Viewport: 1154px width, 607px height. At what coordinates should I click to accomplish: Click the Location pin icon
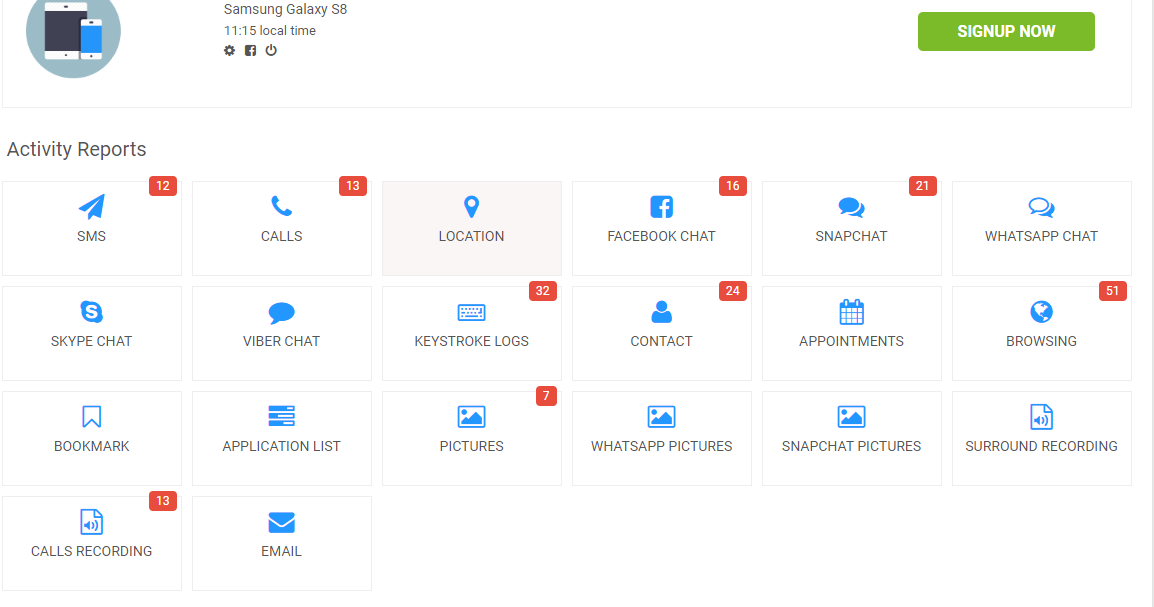pyautogui.click(x=472, y=207)
